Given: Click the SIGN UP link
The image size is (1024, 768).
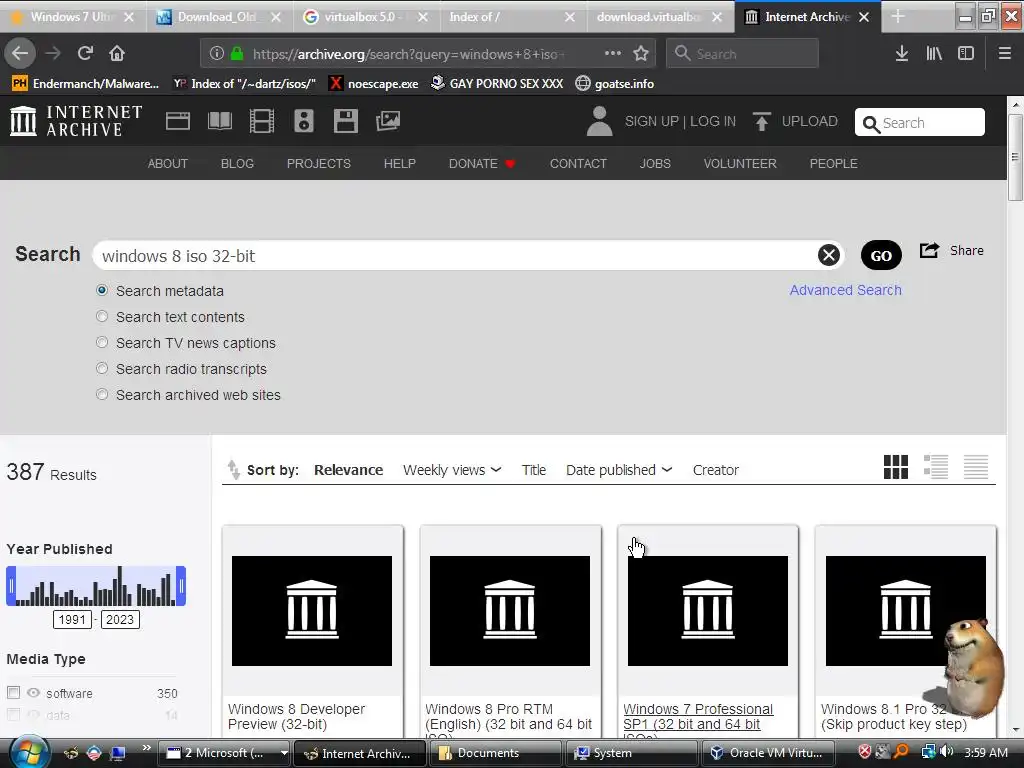Looking at the screenshot, I should (x=652, y=121).
